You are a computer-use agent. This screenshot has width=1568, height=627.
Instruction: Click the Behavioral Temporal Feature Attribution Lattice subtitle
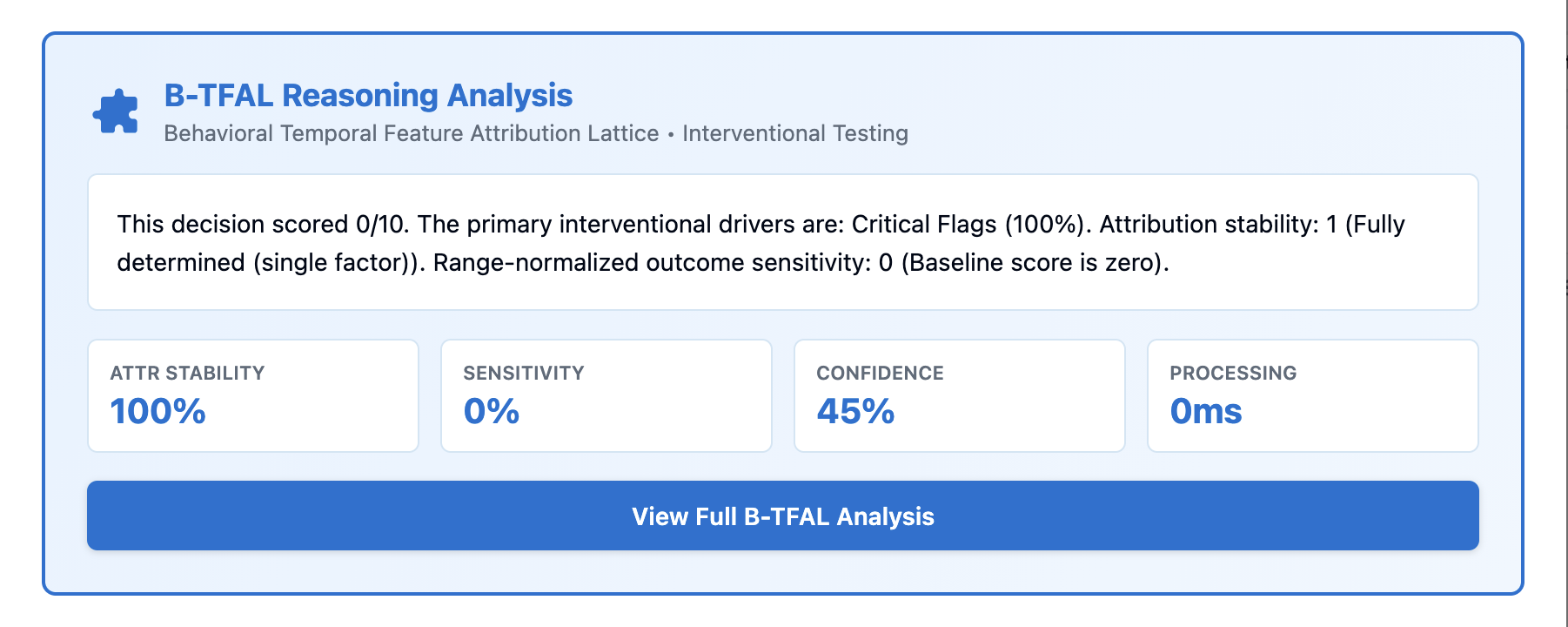(x=411, y=133)
